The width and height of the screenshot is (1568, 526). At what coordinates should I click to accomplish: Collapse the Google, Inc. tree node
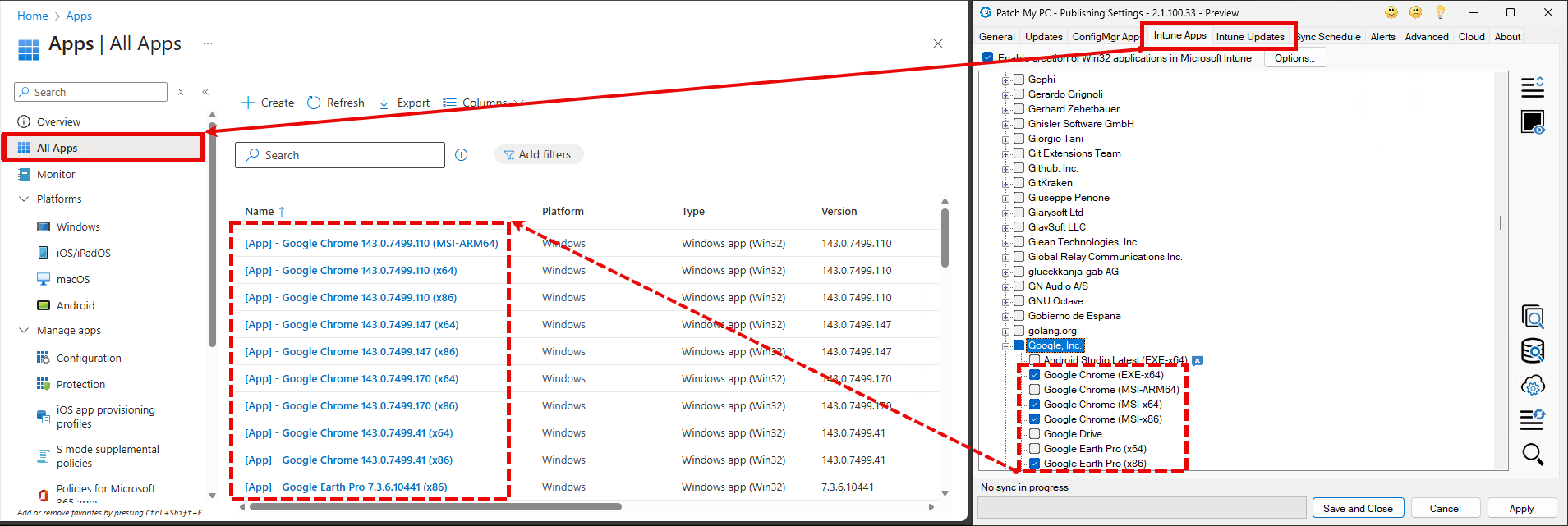pos(1005,346)
